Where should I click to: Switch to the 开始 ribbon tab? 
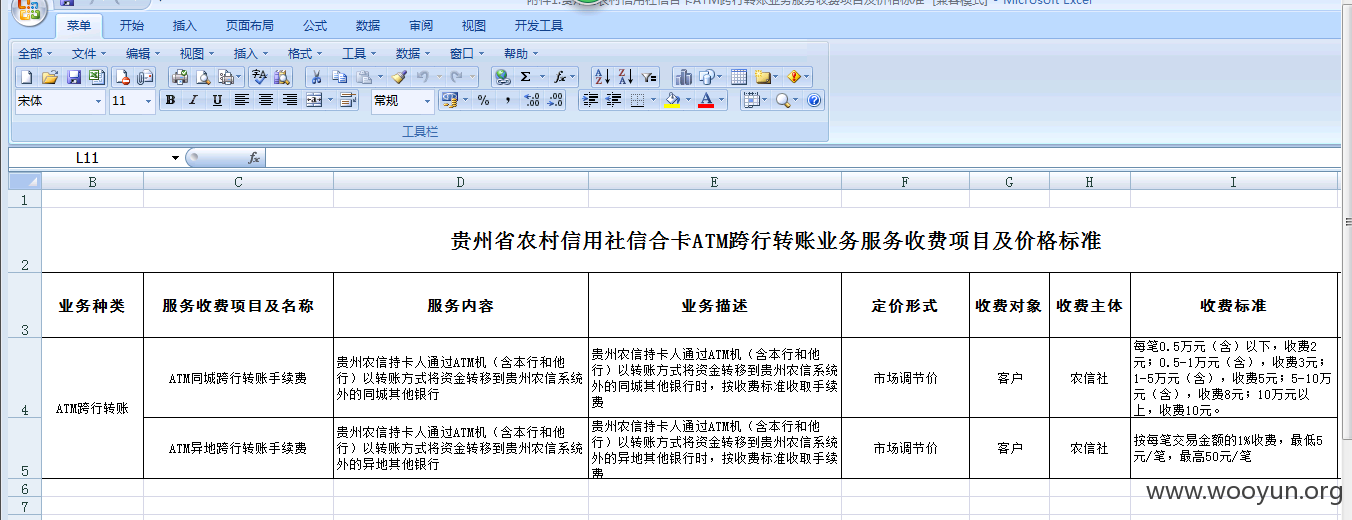[x=131, y=26]
